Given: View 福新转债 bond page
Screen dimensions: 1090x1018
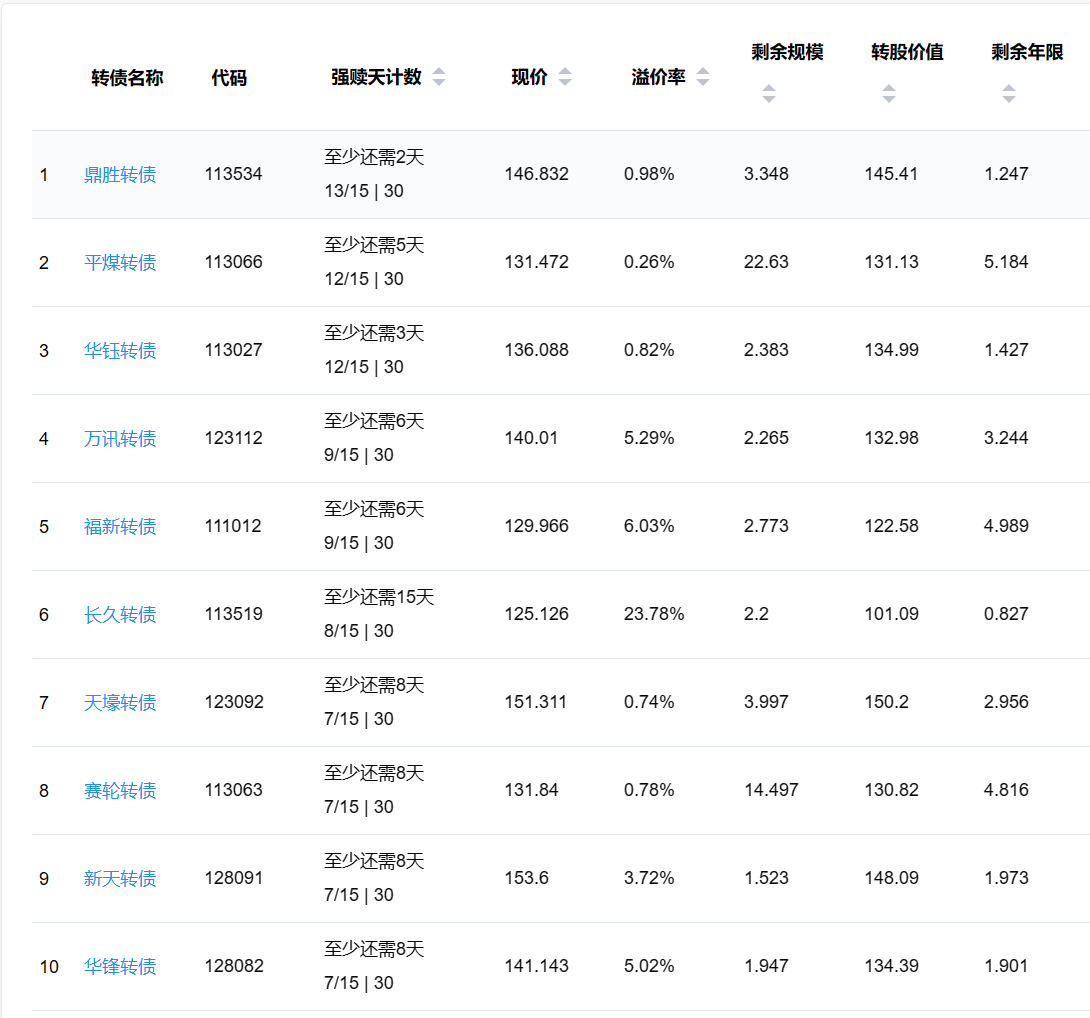Looking at the screenshot, I should point(120,527).
